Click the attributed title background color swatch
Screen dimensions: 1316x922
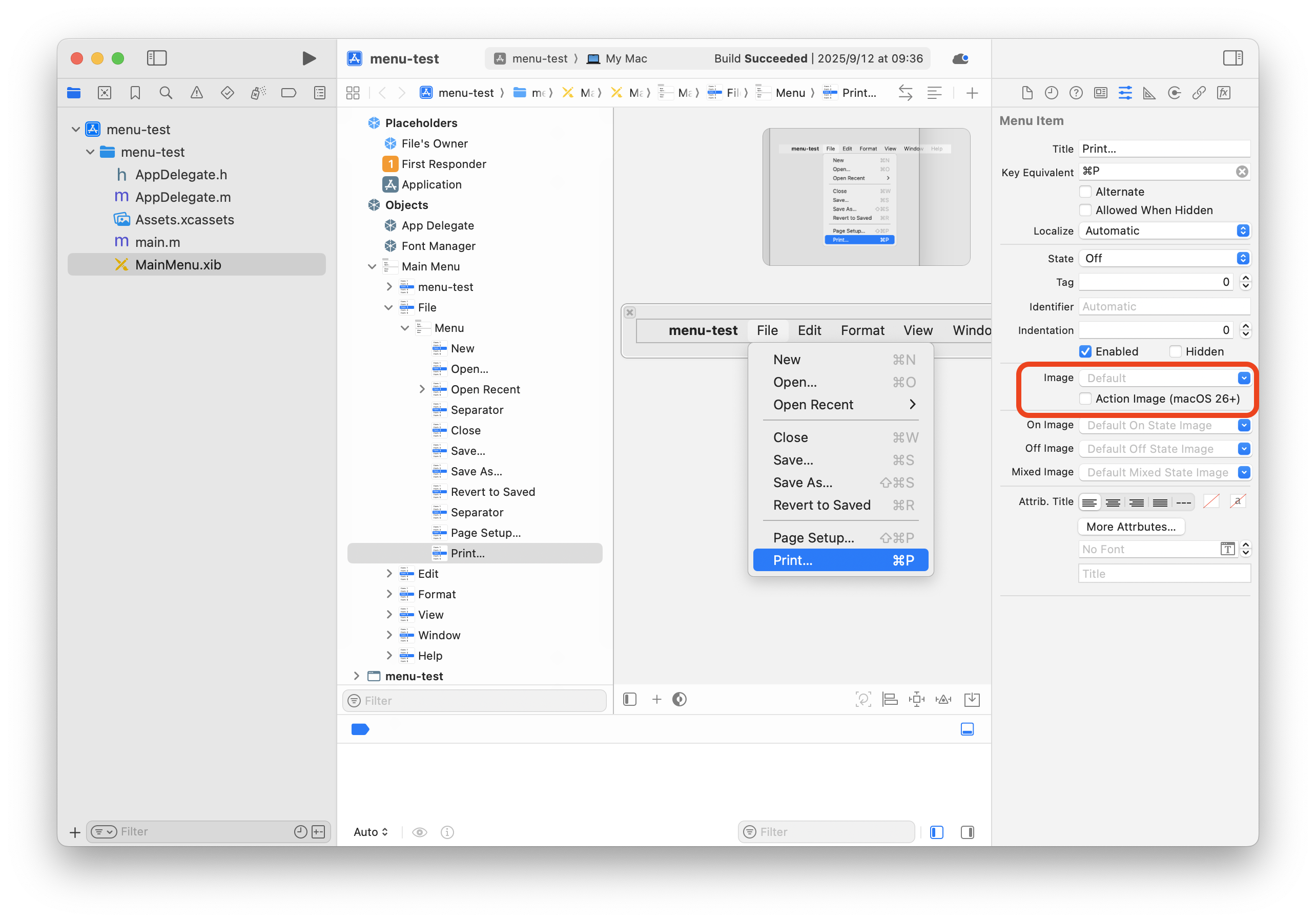click(1237, 501)
